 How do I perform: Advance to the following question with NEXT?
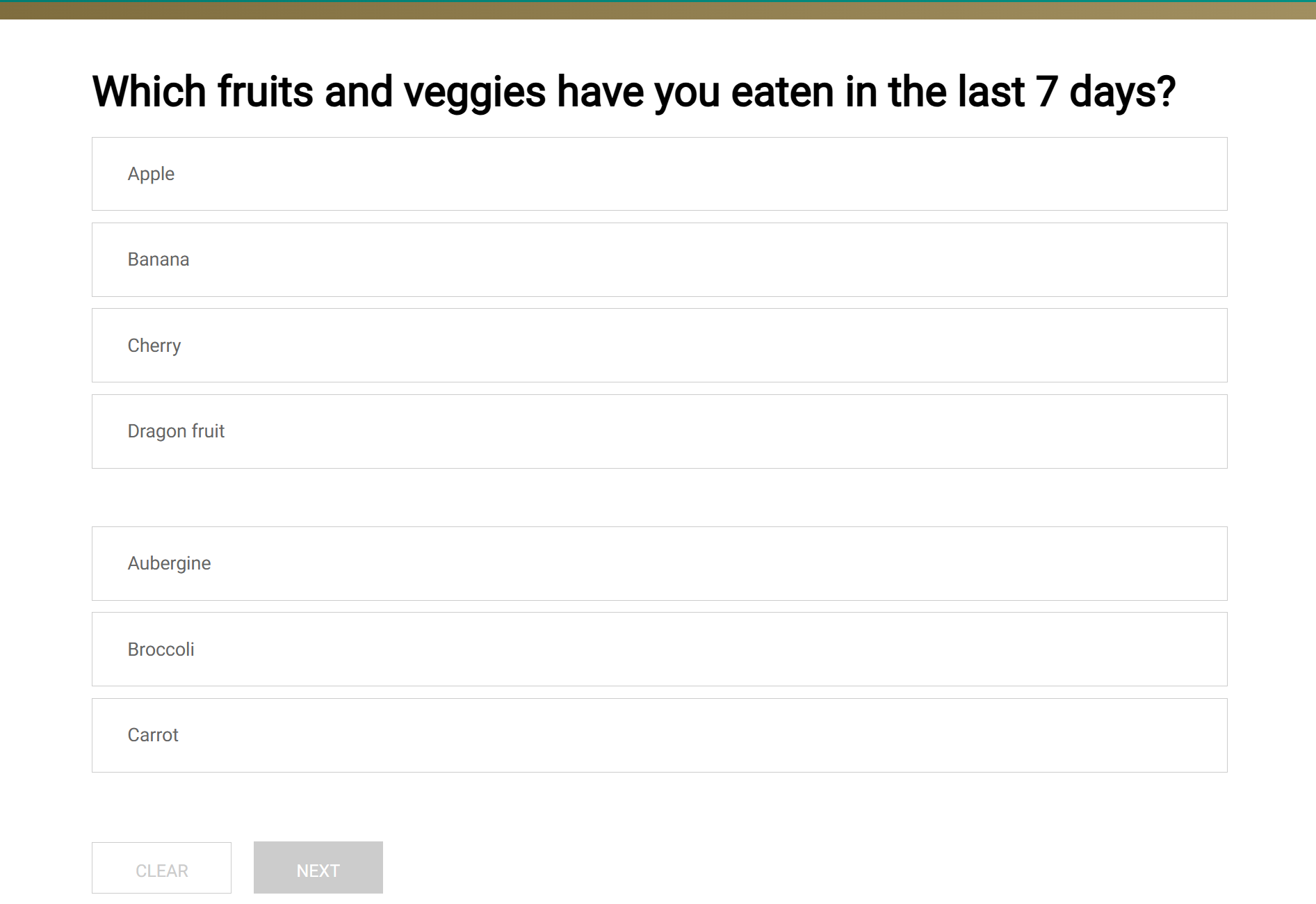pos(318,868)
